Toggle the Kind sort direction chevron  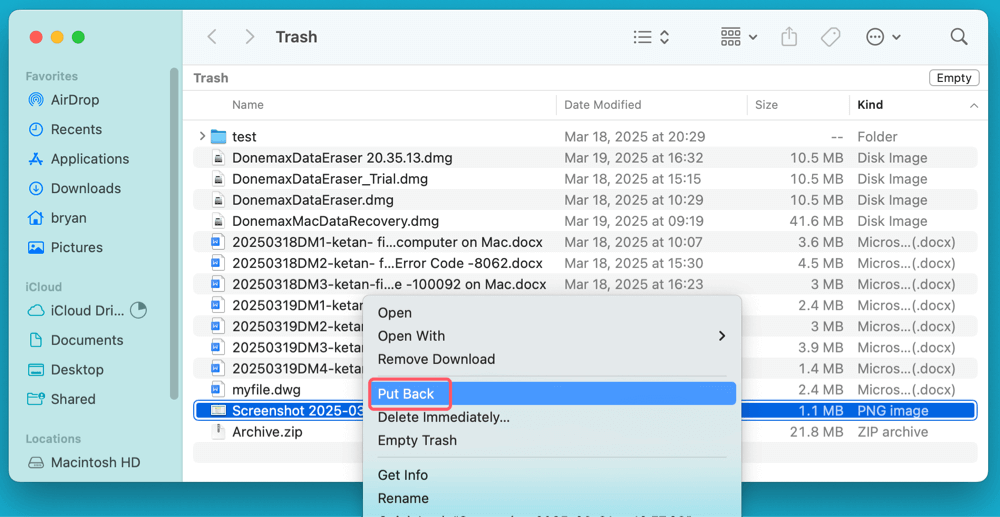point(973,105)
